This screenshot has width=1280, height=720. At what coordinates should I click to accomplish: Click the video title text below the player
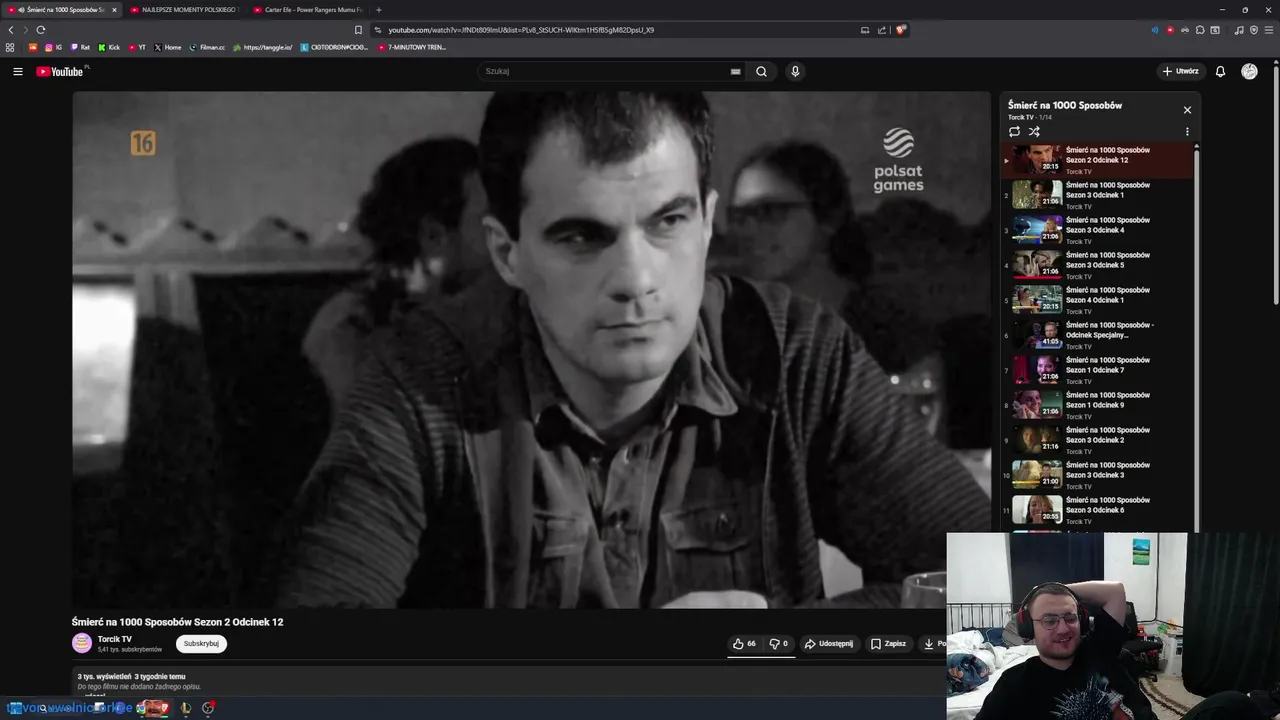177,622
